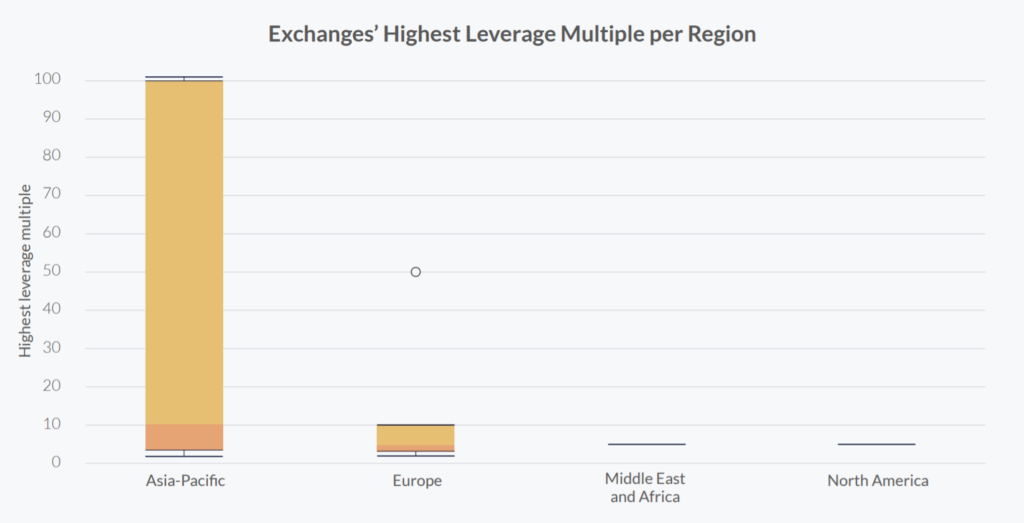The width and height of the screenshot is (1024, 523).
Task: Click the Asia-Pacific axis label
Action: pos(185,481)
